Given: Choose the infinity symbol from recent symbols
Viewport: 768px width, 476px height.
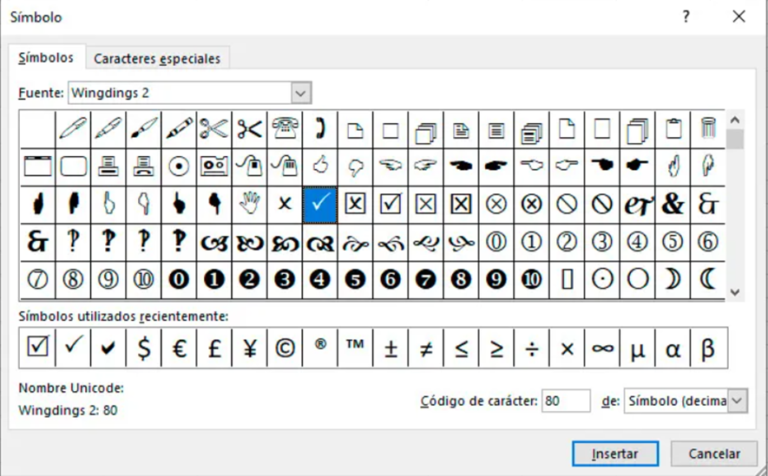Looking at the screenshot, I should click(602, 347).
